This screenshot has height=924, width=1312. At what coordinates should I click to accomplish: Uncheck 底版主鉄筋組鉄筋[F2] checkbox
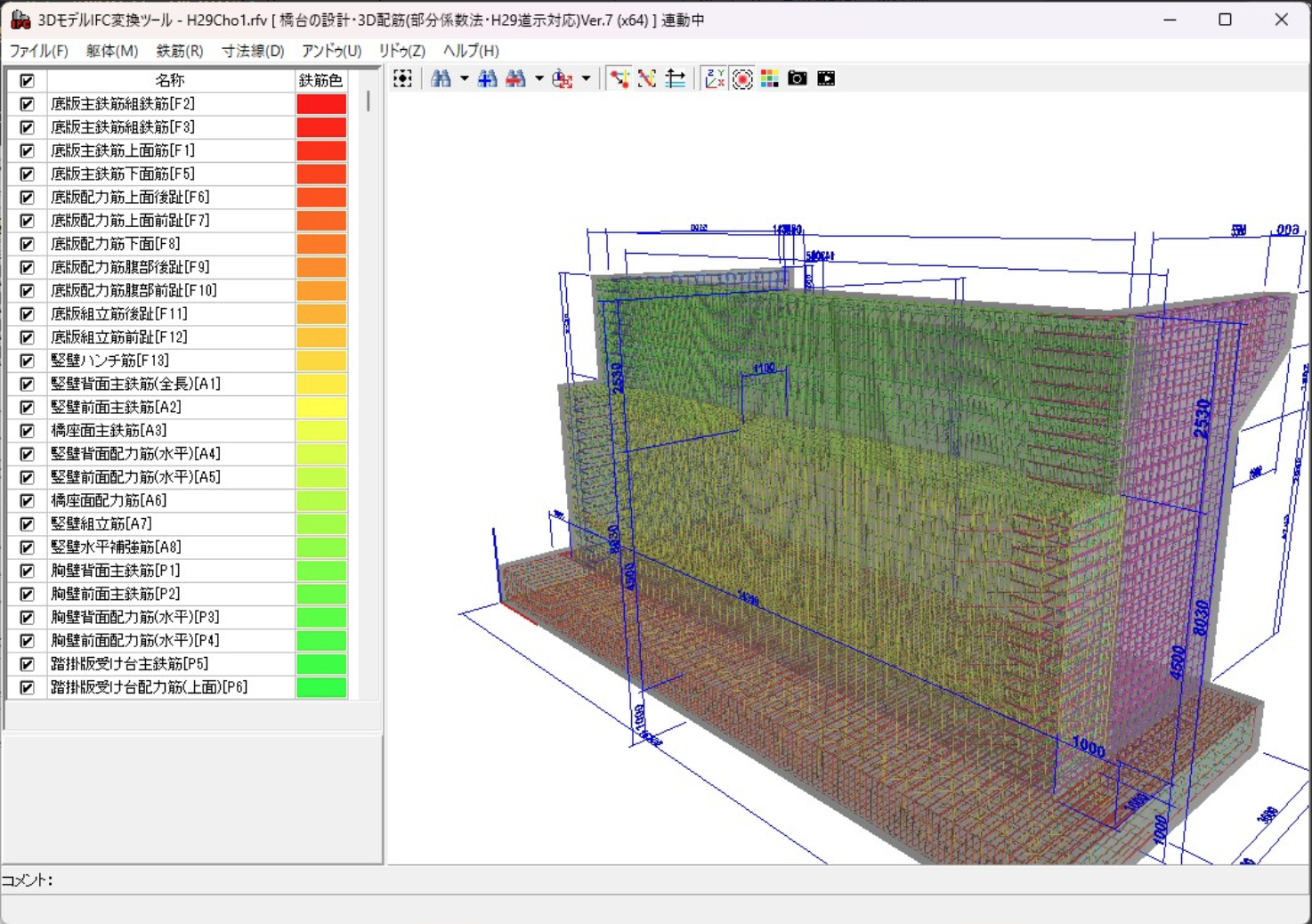(x=27, y=104)
